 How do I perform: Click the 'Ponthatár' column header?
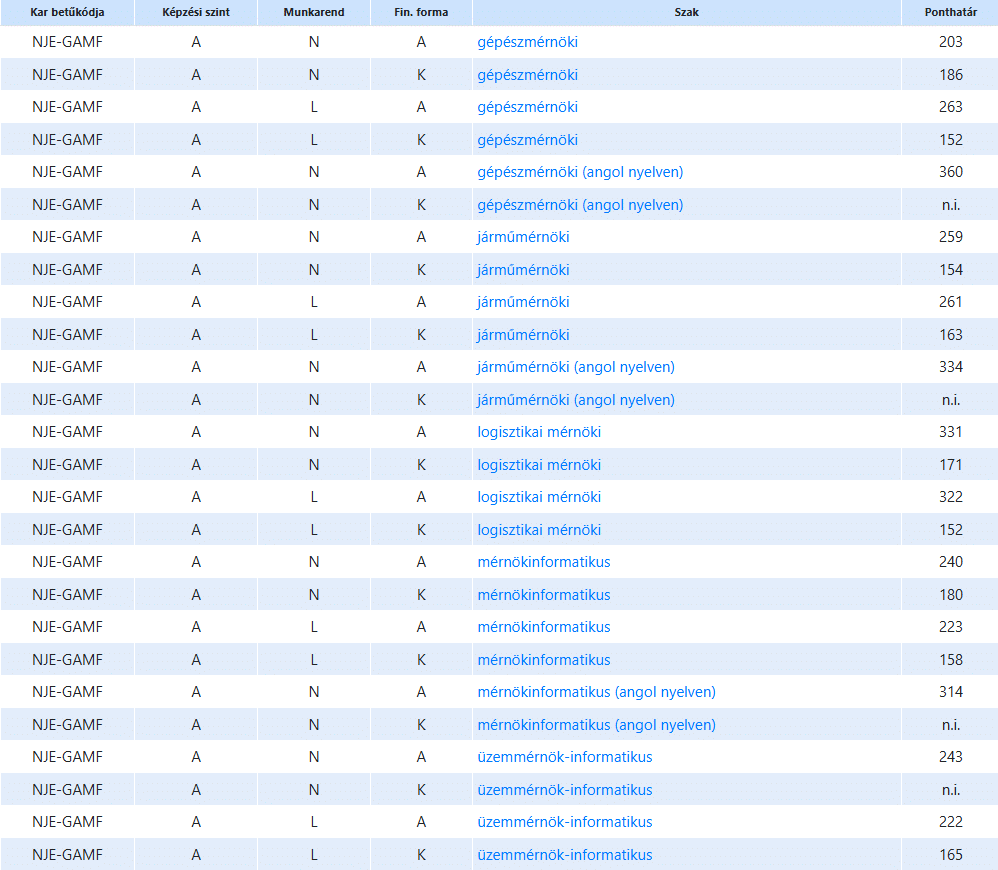950,13
